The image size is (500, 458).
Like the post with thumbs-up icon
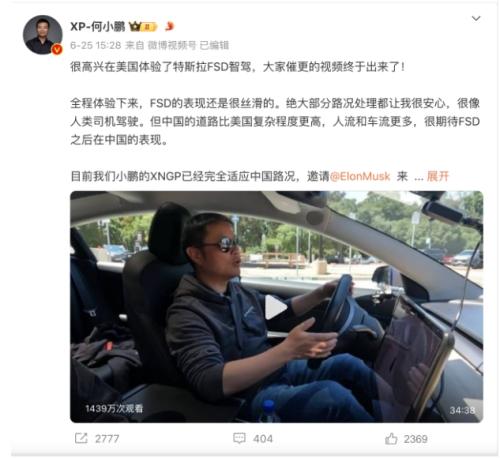(391, 439)
